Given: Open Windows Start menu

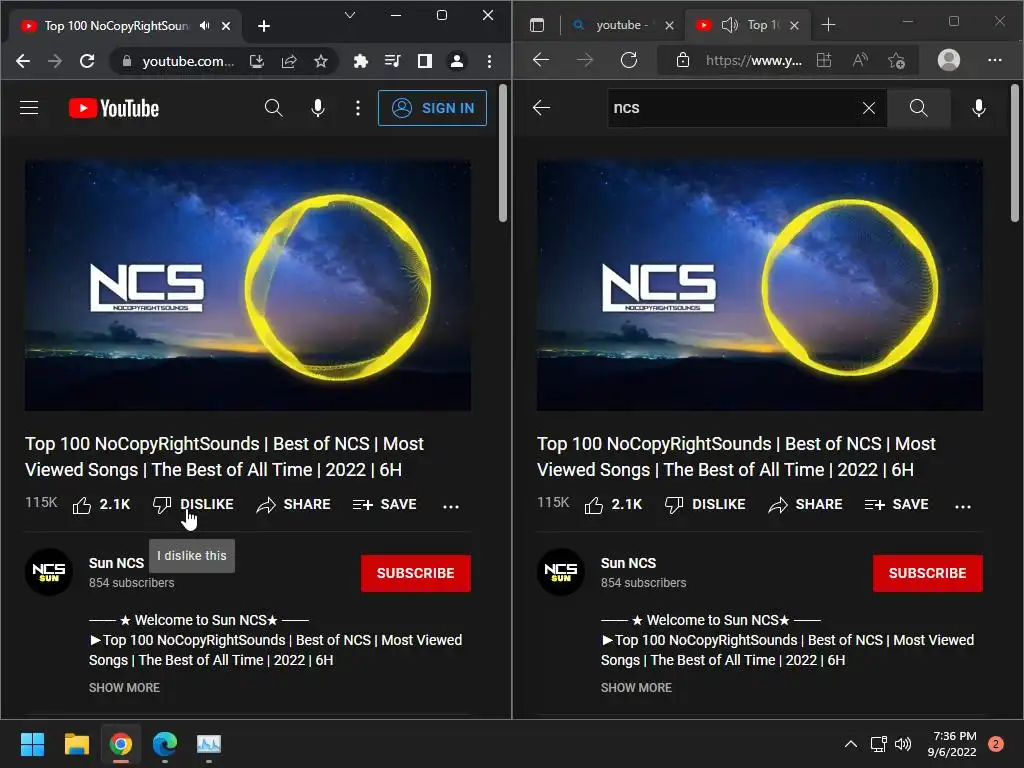Looking at the screenshot, I should click(32, 744).
